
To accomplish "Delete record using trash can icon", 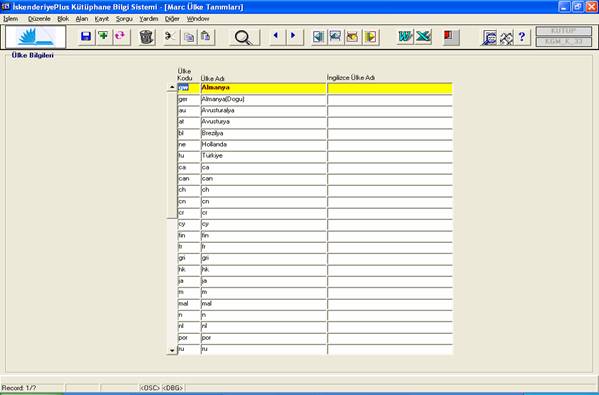I will (146, 37).
